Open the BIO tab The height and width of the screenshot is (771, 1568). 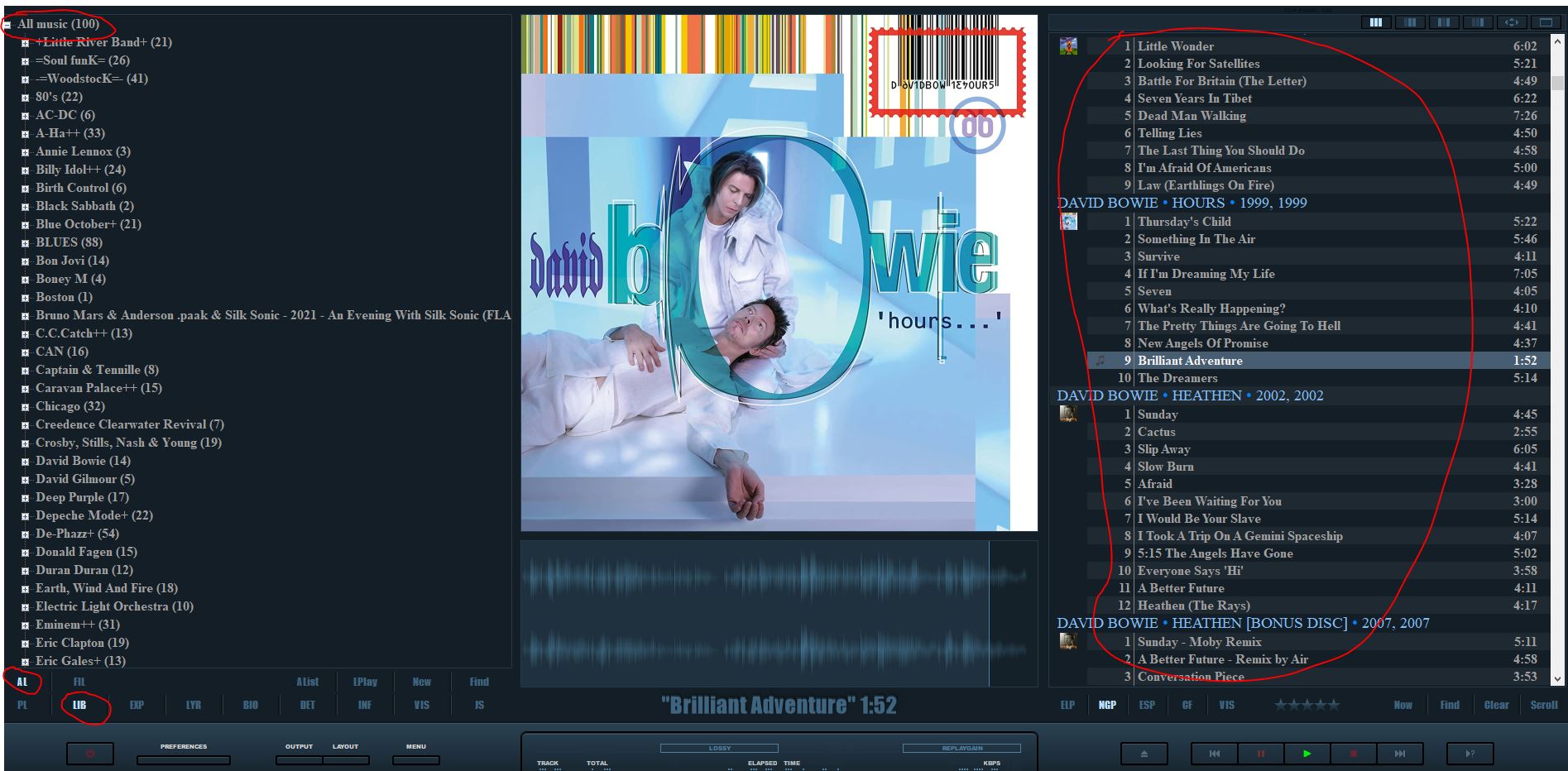pos(251,705)
